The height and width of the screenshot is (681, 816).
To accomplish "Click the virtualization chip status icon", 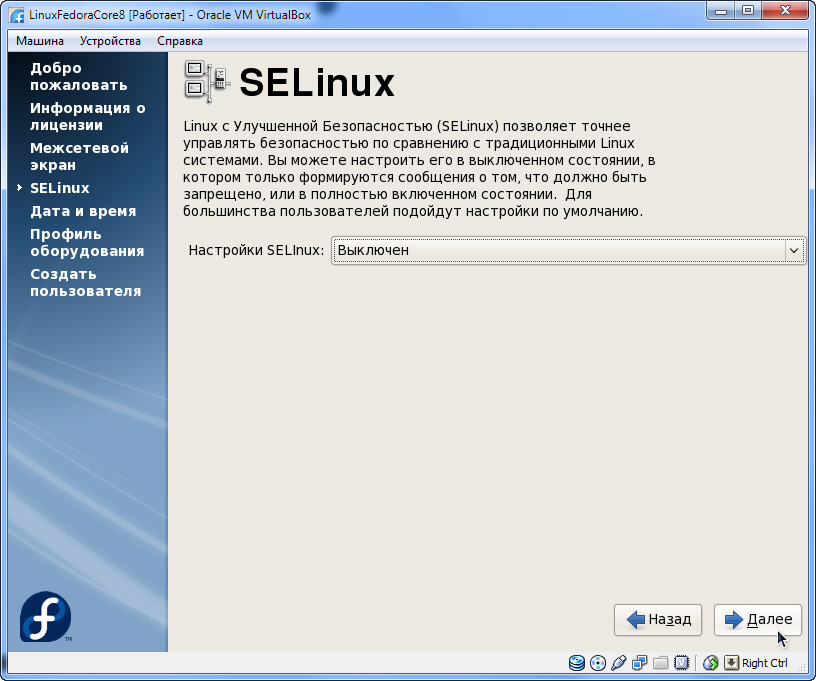I will [x=681, y=663].
